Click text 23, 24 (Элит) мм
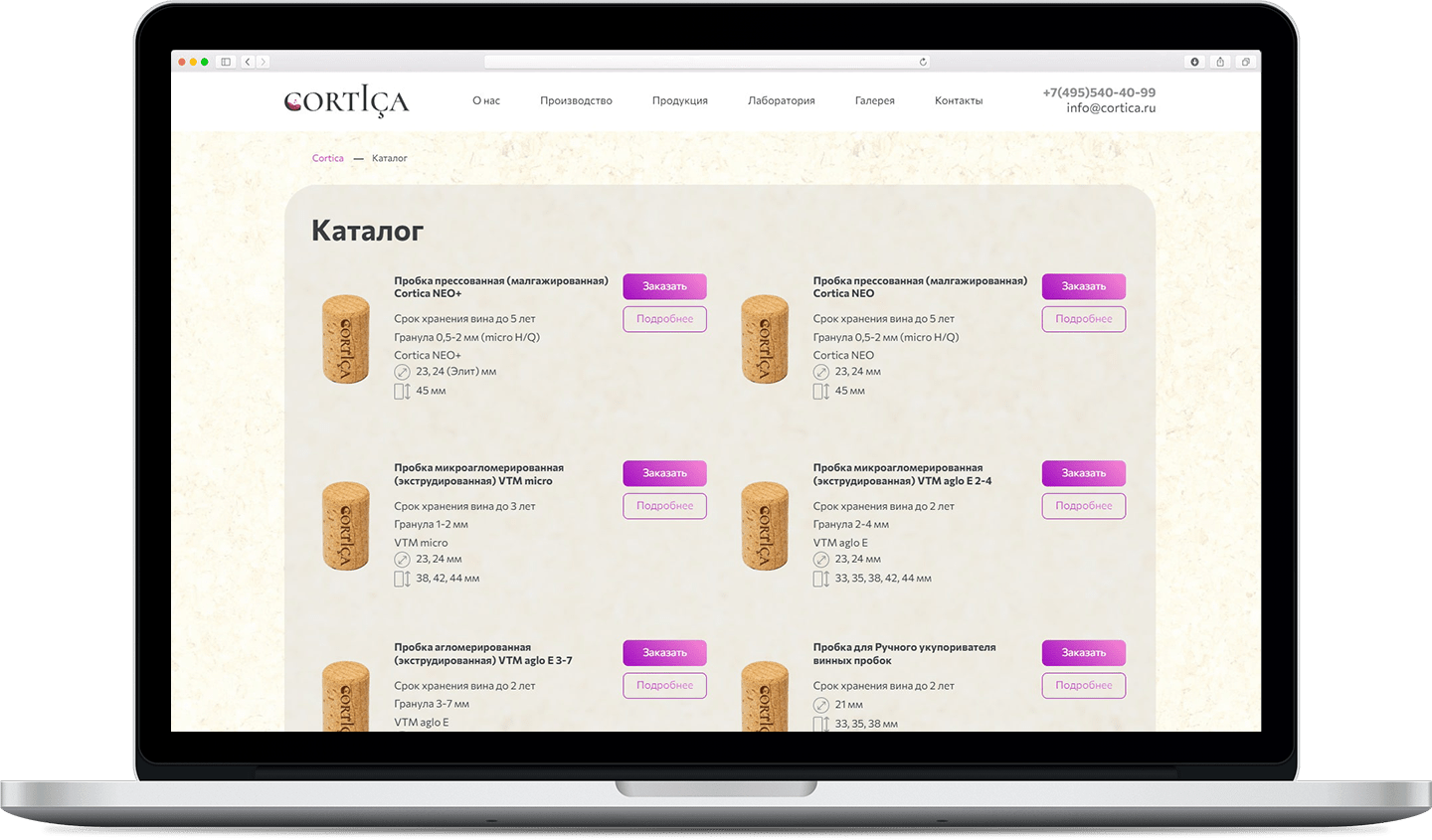Screen dimensions: 1432x840 point(456,372)
